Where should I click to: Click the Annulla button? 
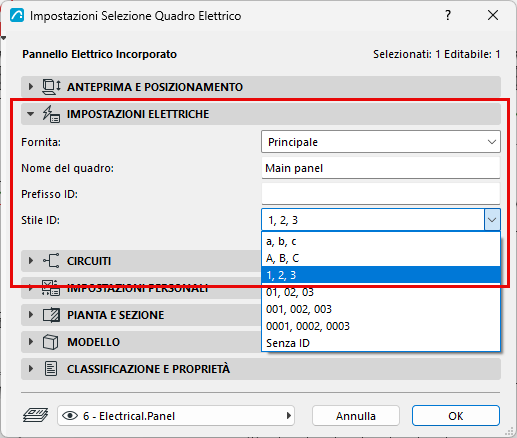pyautogui.click(x=356, y=416)
